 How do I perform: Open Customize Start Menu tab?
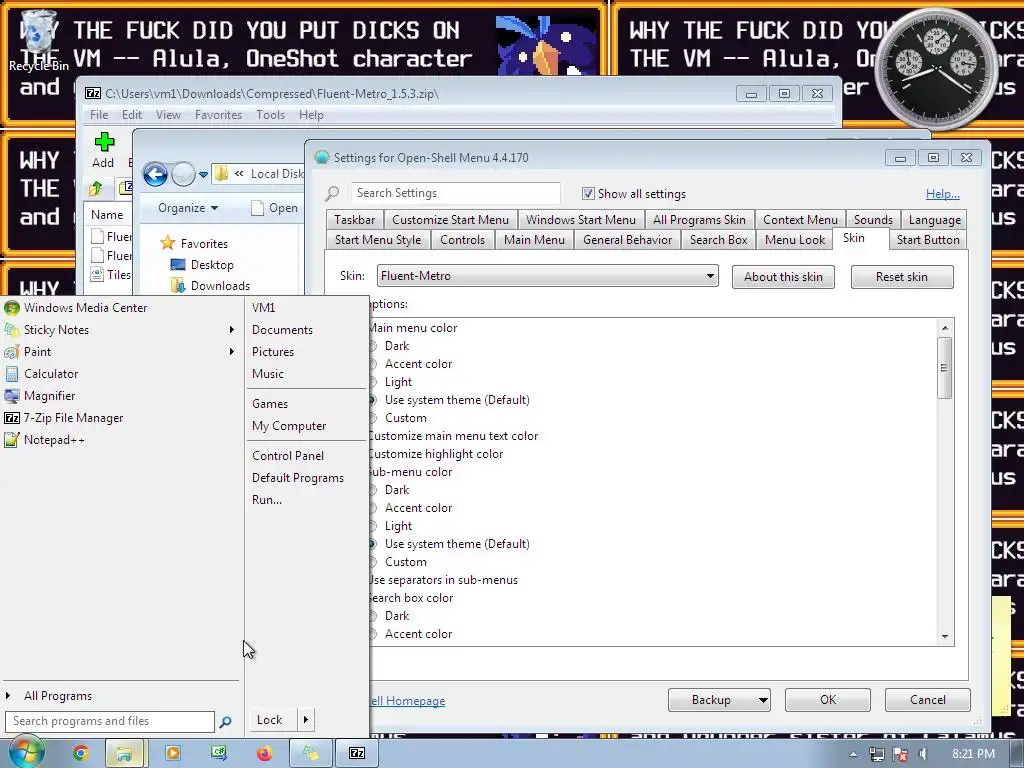tap(450, 220)
